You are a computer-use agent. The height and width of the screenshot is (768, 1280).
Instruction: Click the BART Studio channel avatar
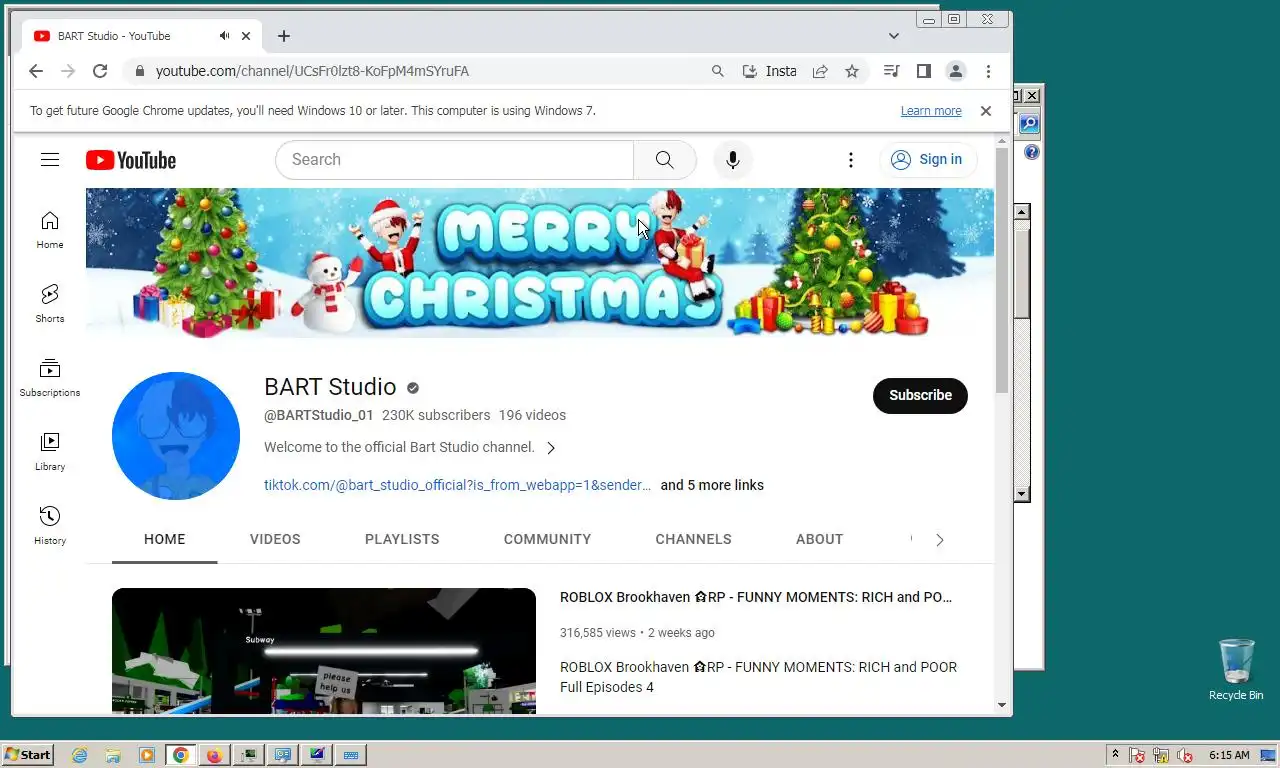point(176,436)
